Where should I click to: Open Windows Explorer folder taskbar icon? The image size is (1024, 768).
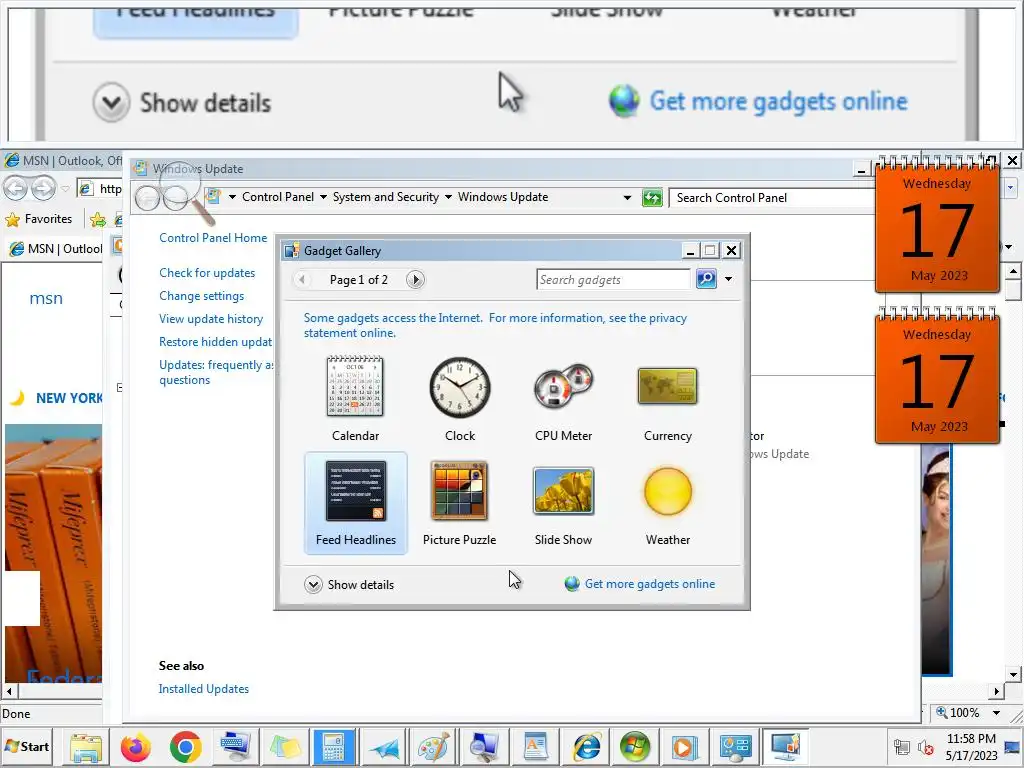(x=86, y=746)
